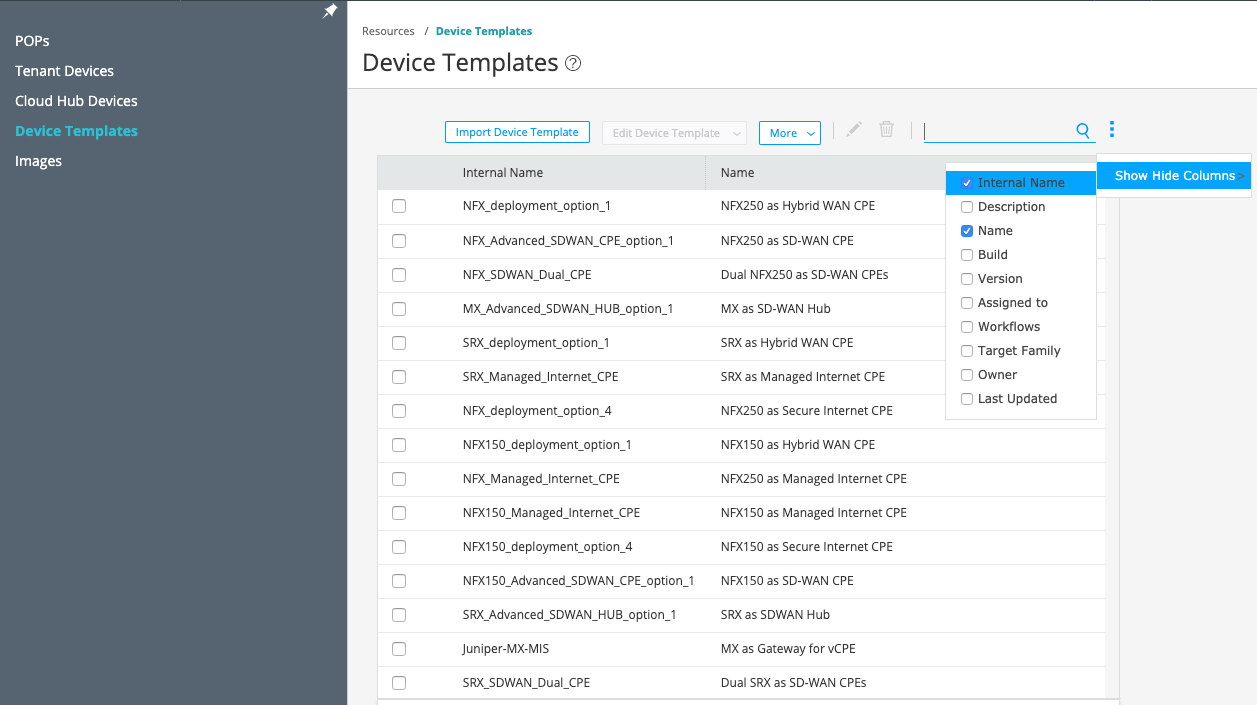Enable the Description column checkbox
1257x705 pixels.
(x=967, y=207)
